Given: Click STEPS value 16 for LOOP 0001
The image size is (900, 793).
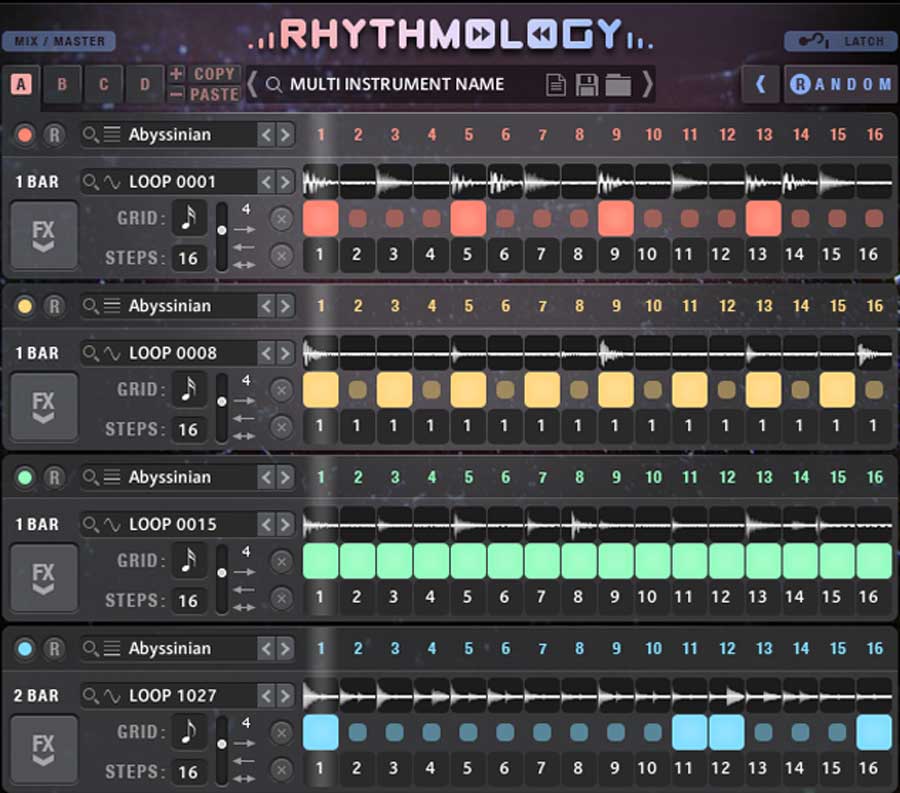Looking at the screenshot, I should coord(188,258).
